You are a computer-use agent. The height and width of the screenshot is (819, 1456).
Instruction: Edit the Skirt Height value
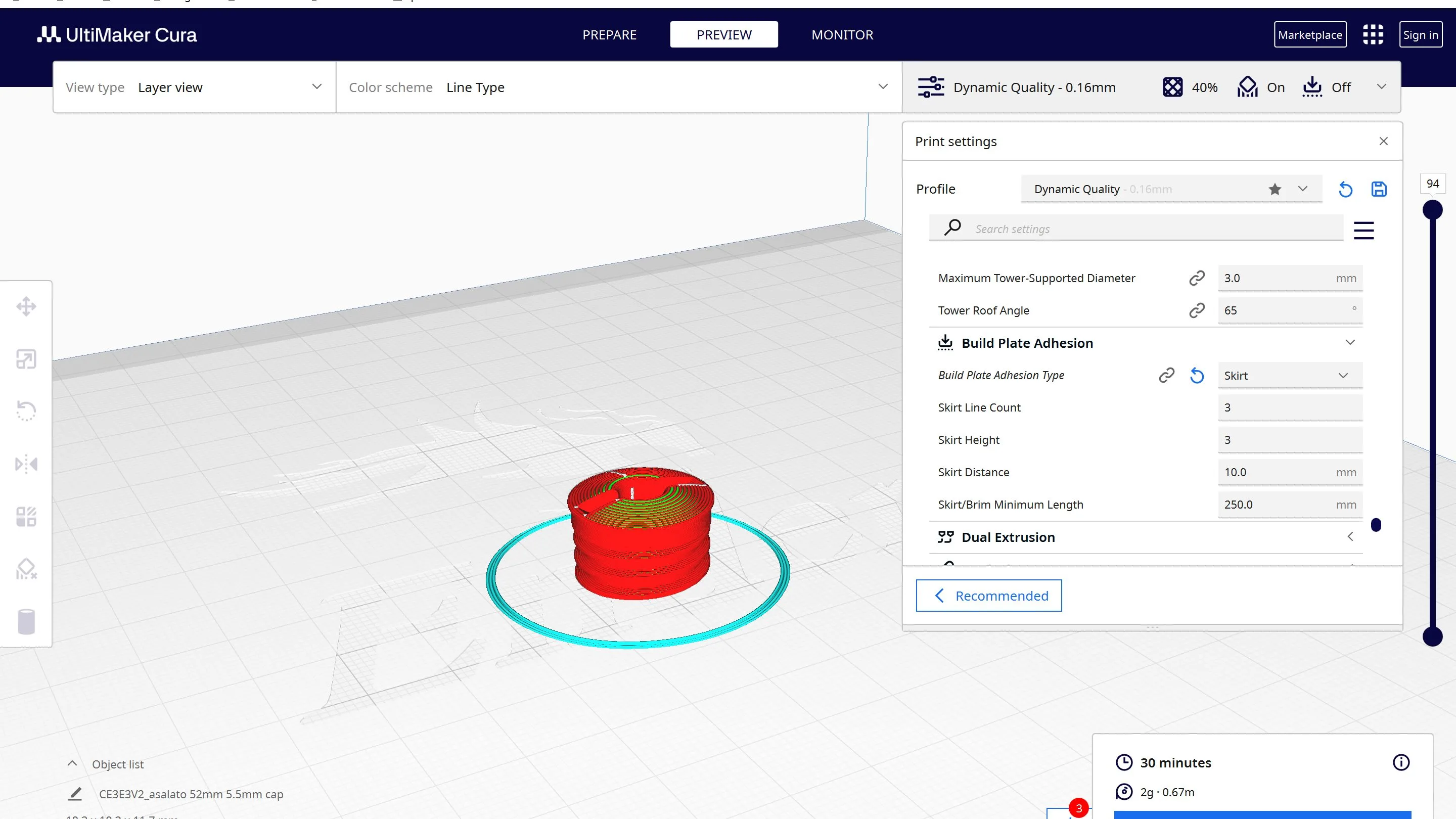(1290, 440)
